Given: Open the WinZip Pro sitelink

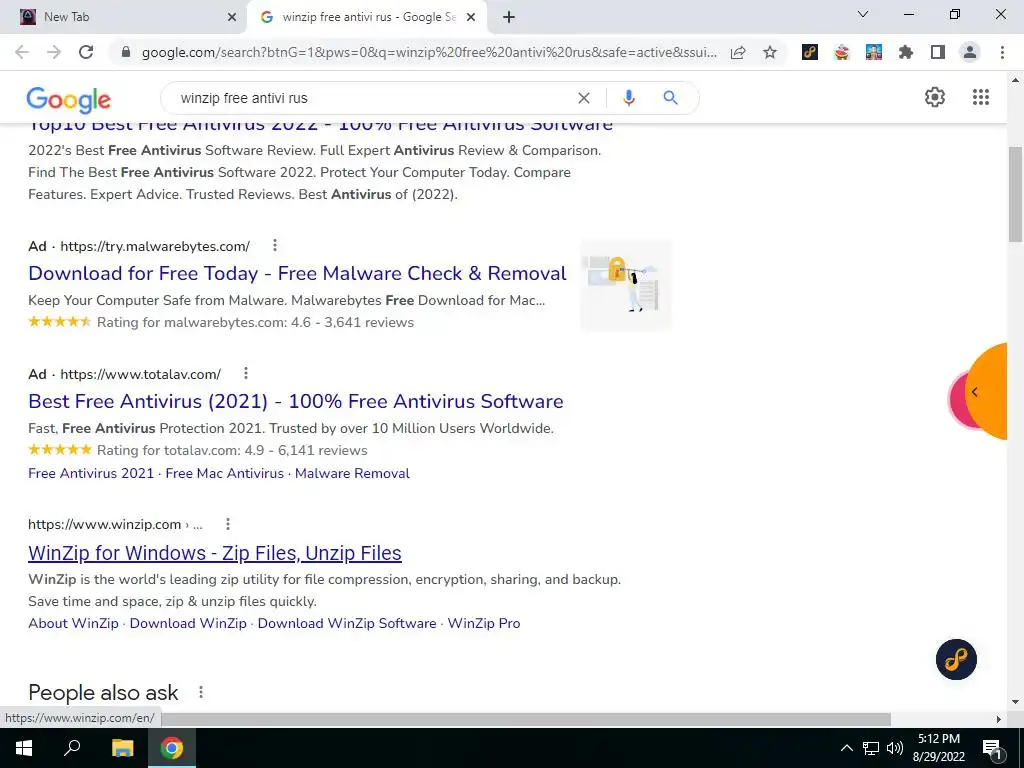Looking at the screenshot, I should [484, 623].
